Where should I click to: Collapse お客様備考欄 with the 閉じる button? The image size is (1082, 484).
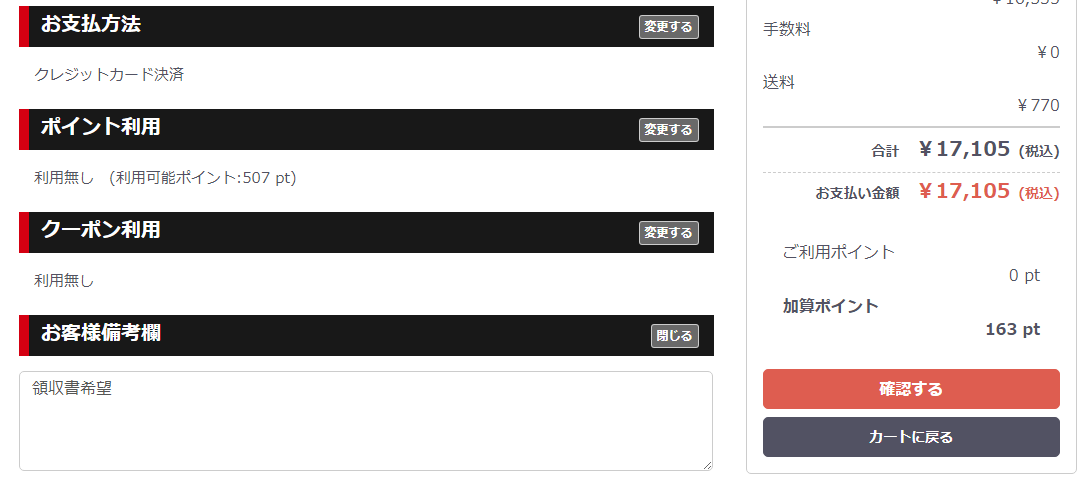coord(675,336)
